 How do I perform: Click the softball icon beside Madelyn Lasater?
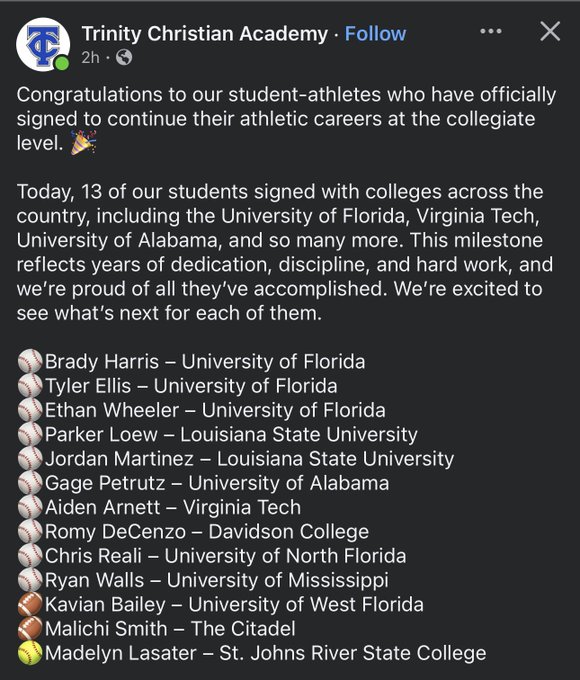pyautogui.click(x=30, y=653)
